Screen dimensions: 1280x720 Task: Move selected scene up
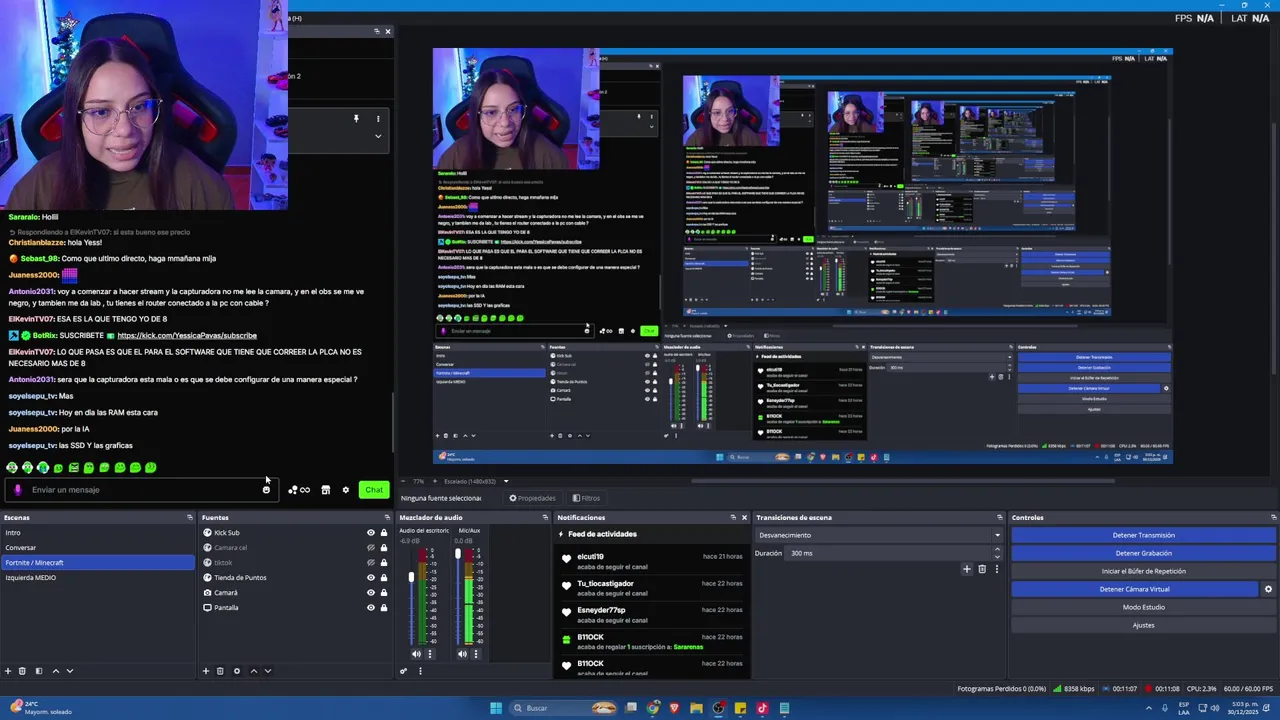tap(55, 671)
